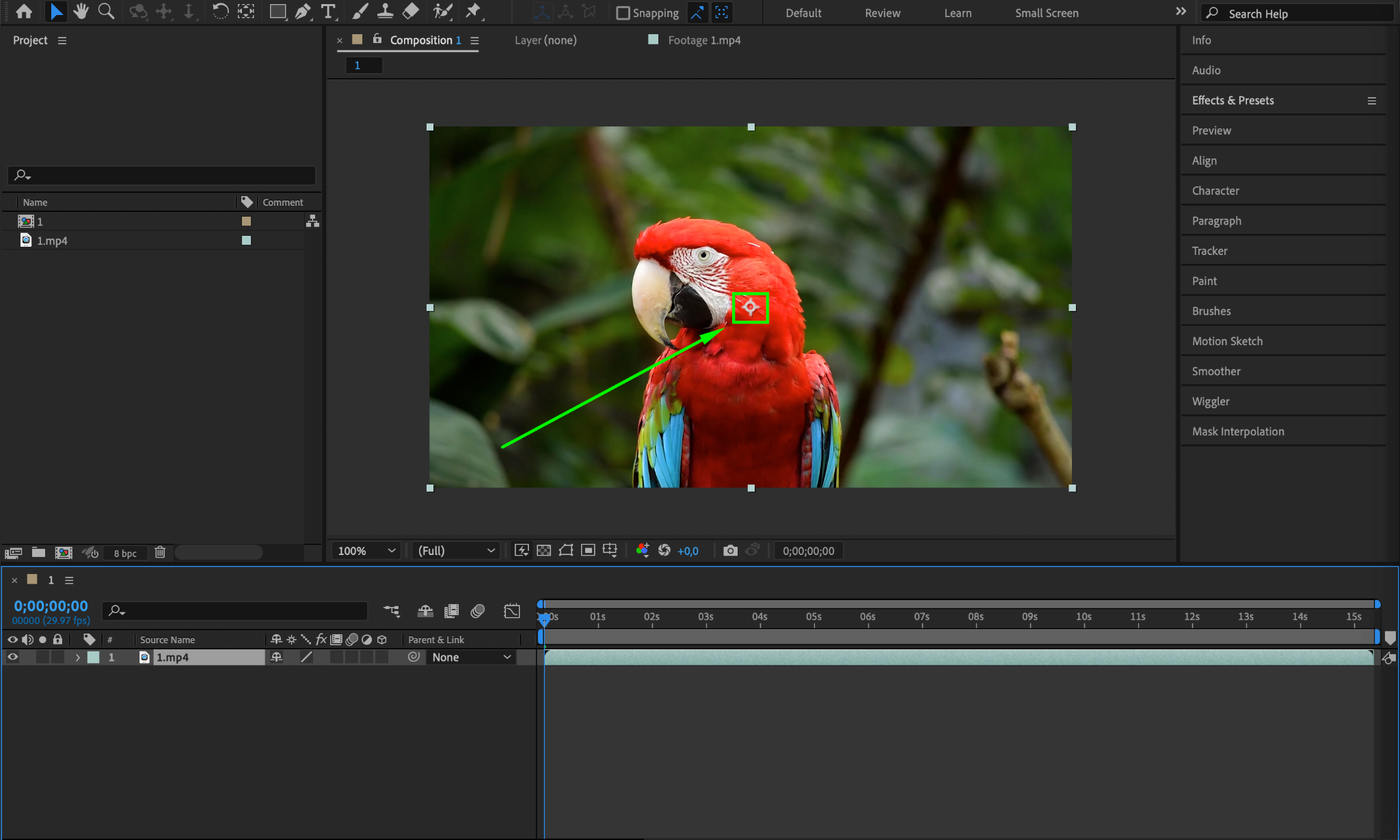1400x840 pixels.
Task: Toggle transparency grid in viewer
Action: (x=543, y=551)
